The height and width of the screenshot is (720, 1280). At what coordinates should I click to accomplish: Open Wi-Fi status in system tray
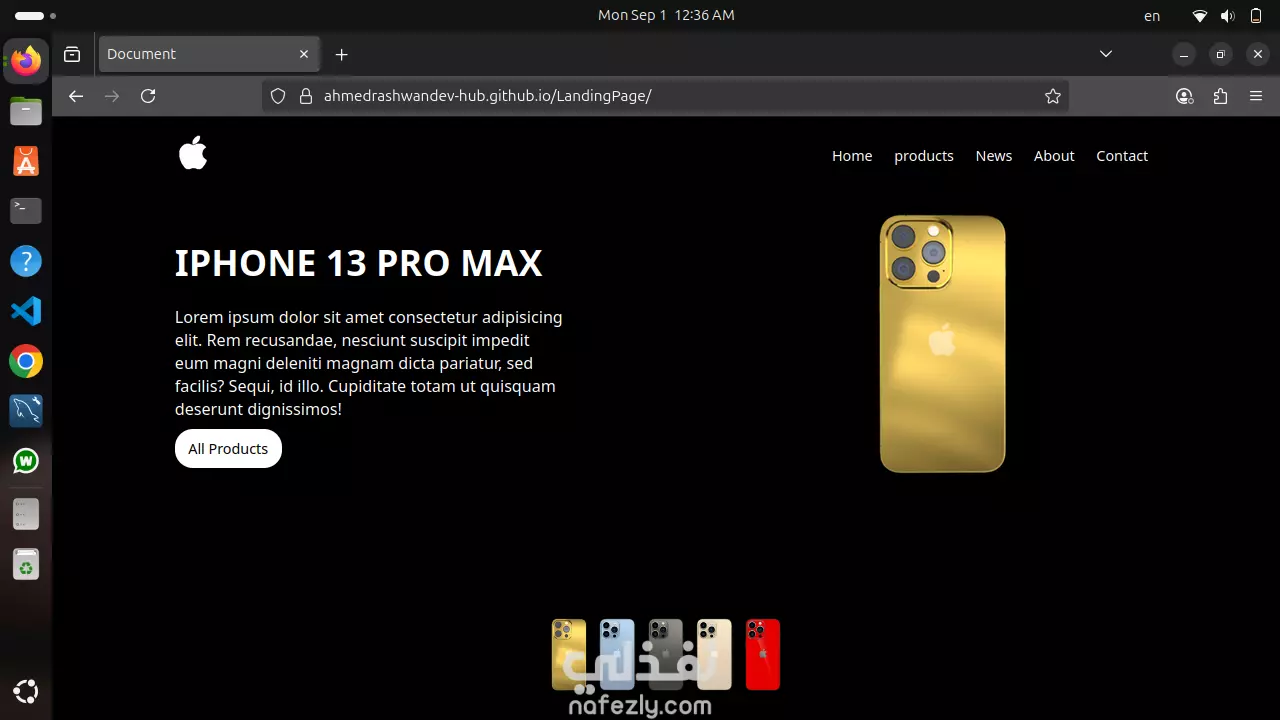click(1200, 16)
